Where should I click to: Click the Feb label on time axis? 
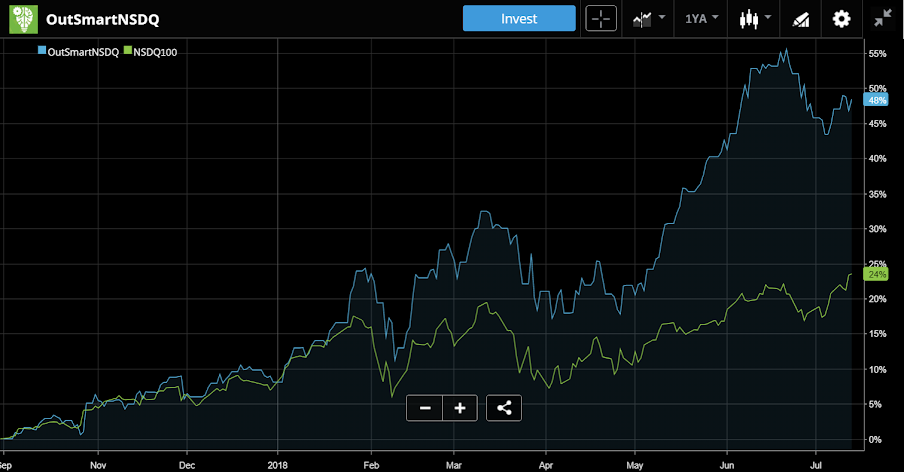(x=371, y=465)
